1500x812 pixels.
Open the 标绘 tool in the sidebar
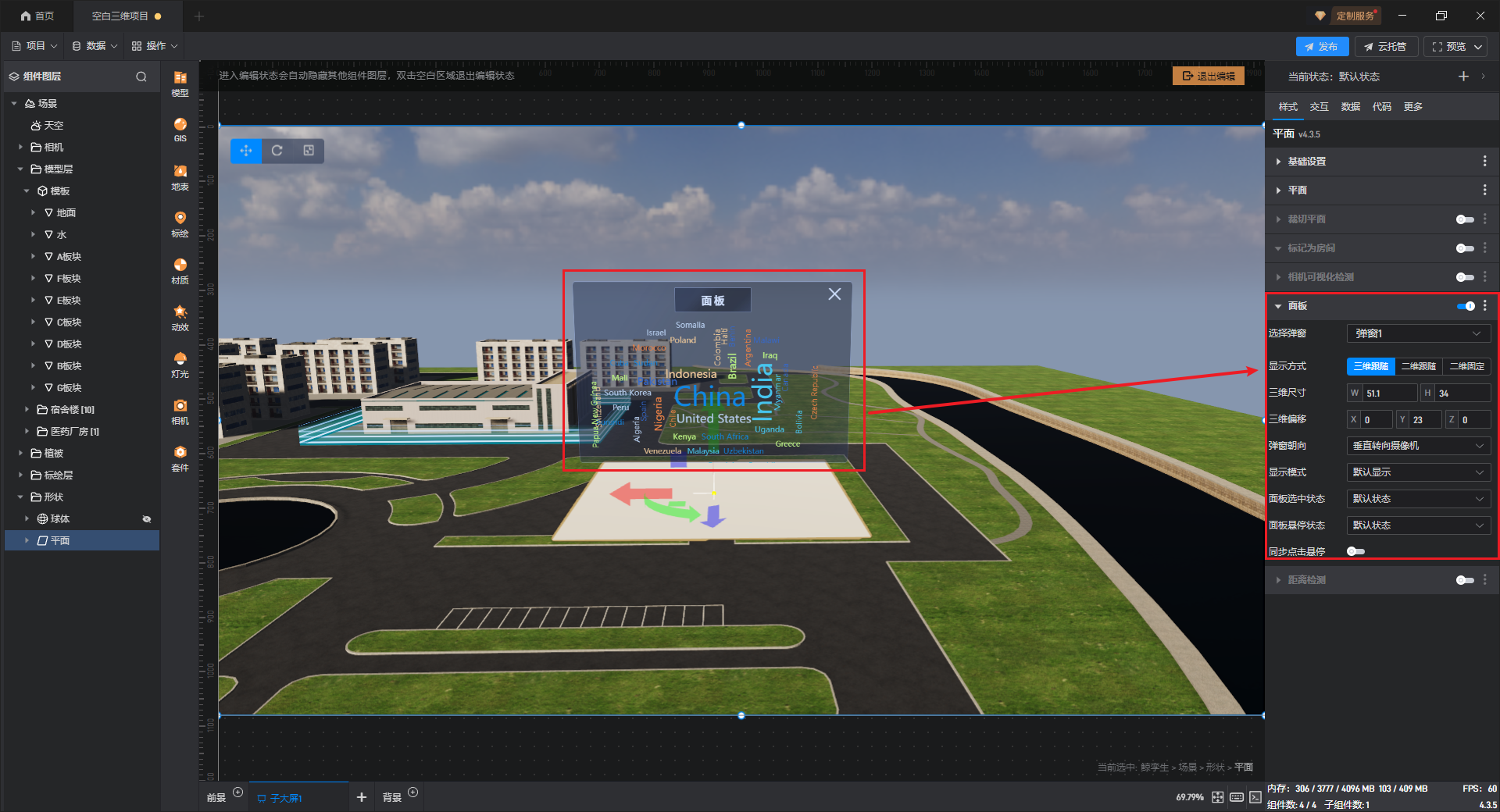coord(180,223)
